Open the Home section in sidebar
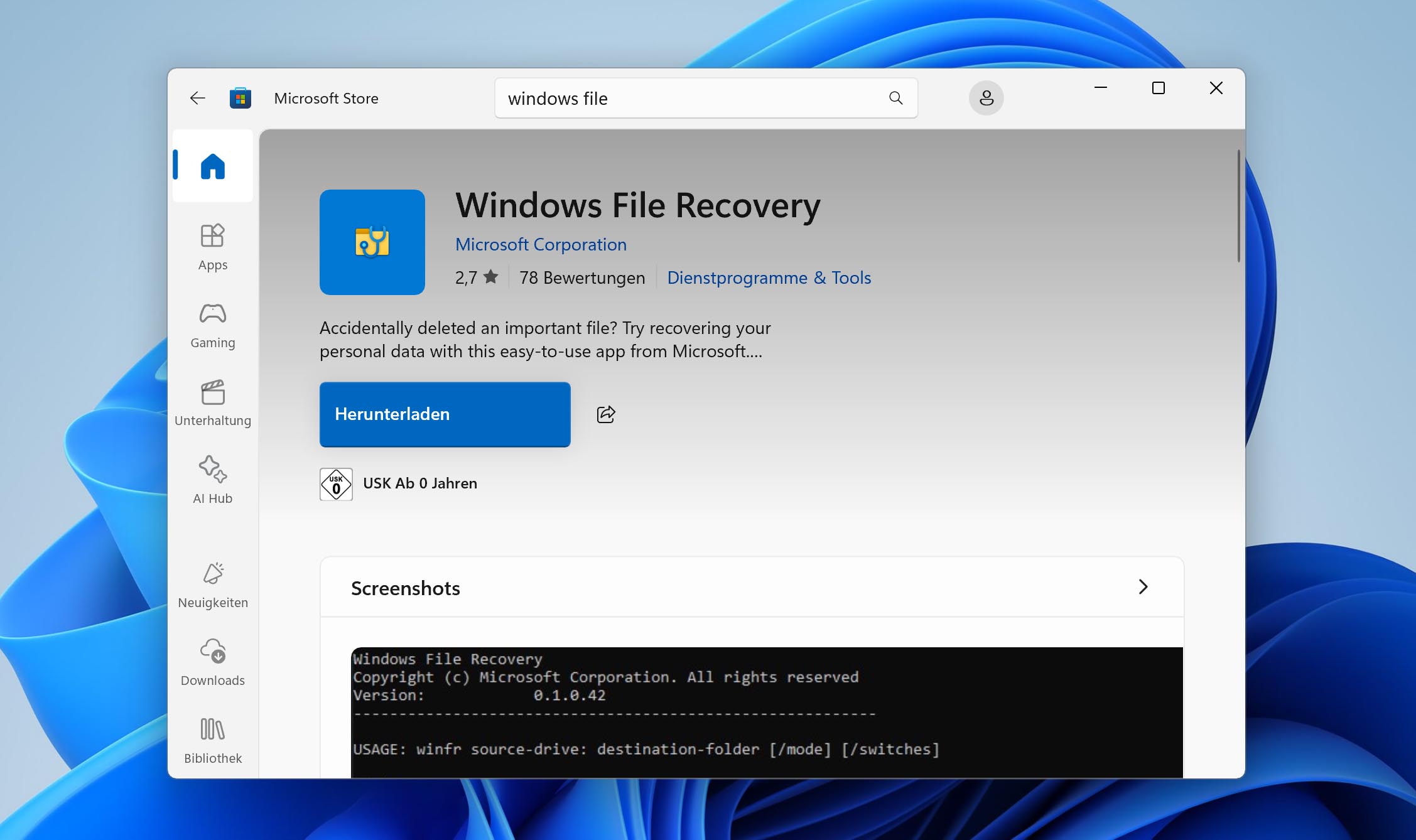The width and height of the screenshot is (1416, 840). coord(213,166)
